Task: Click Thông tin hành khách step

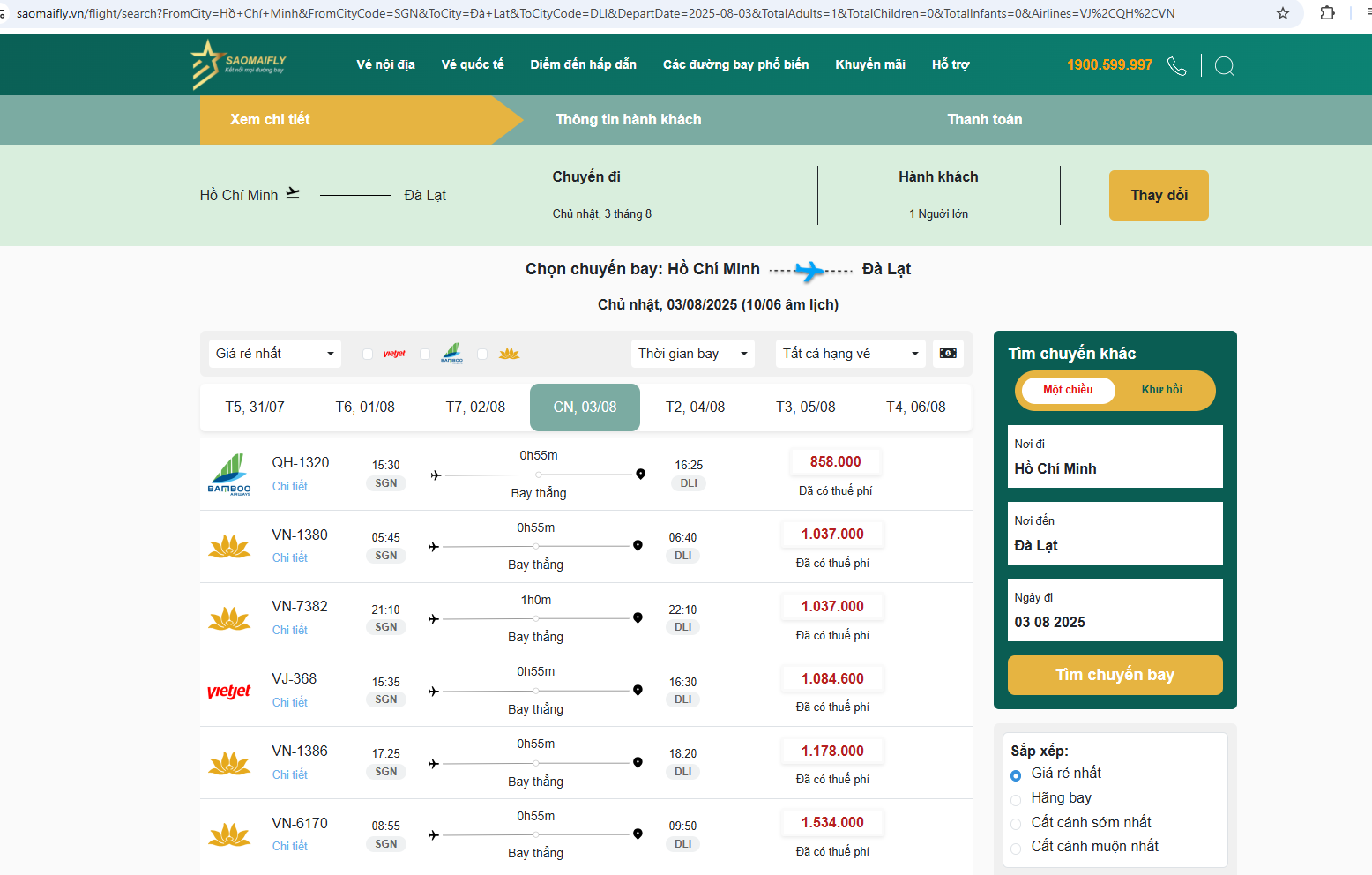Action: coord(629,120)
